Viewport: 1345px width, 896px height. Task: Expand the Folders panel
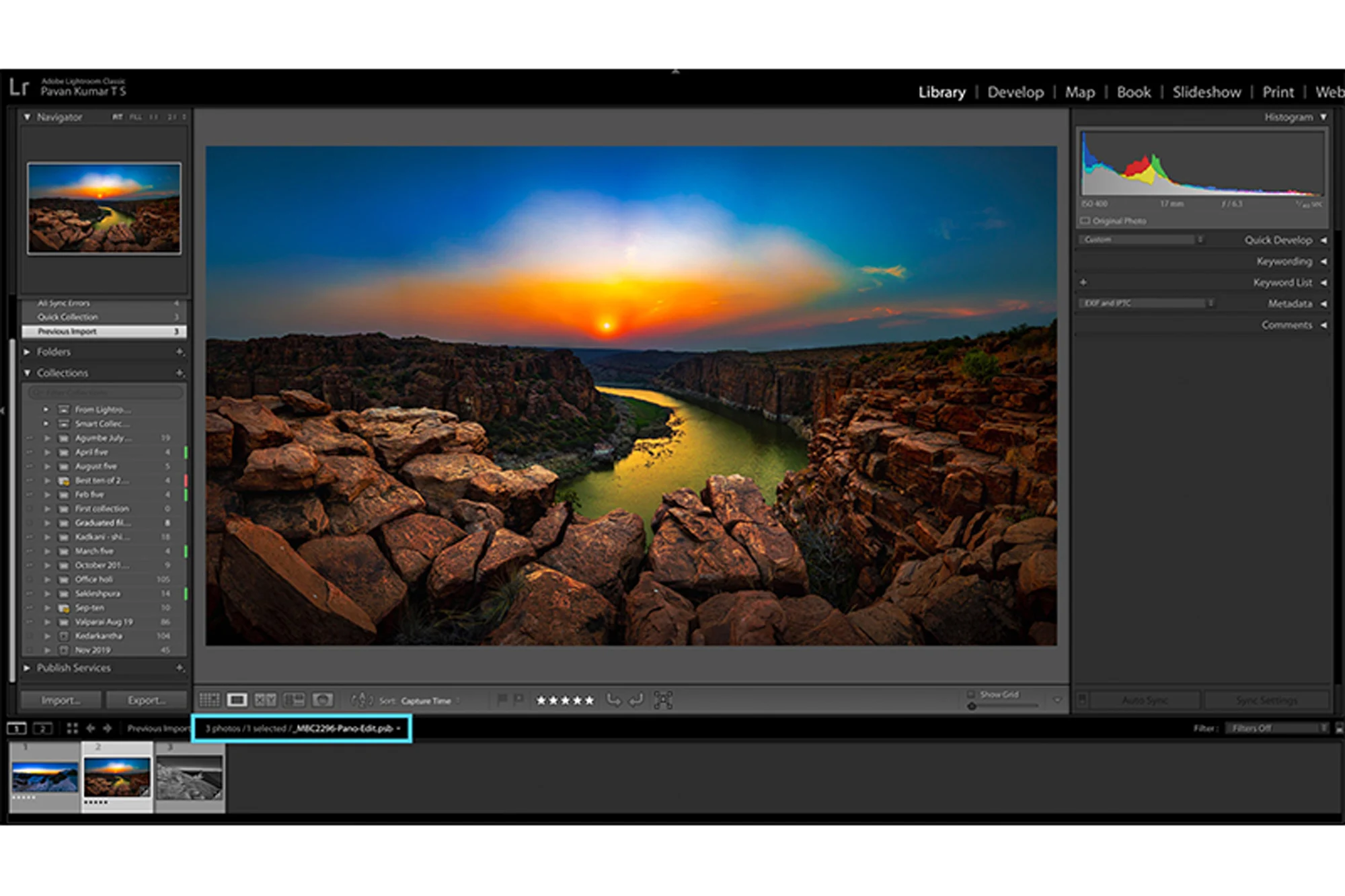28,352
